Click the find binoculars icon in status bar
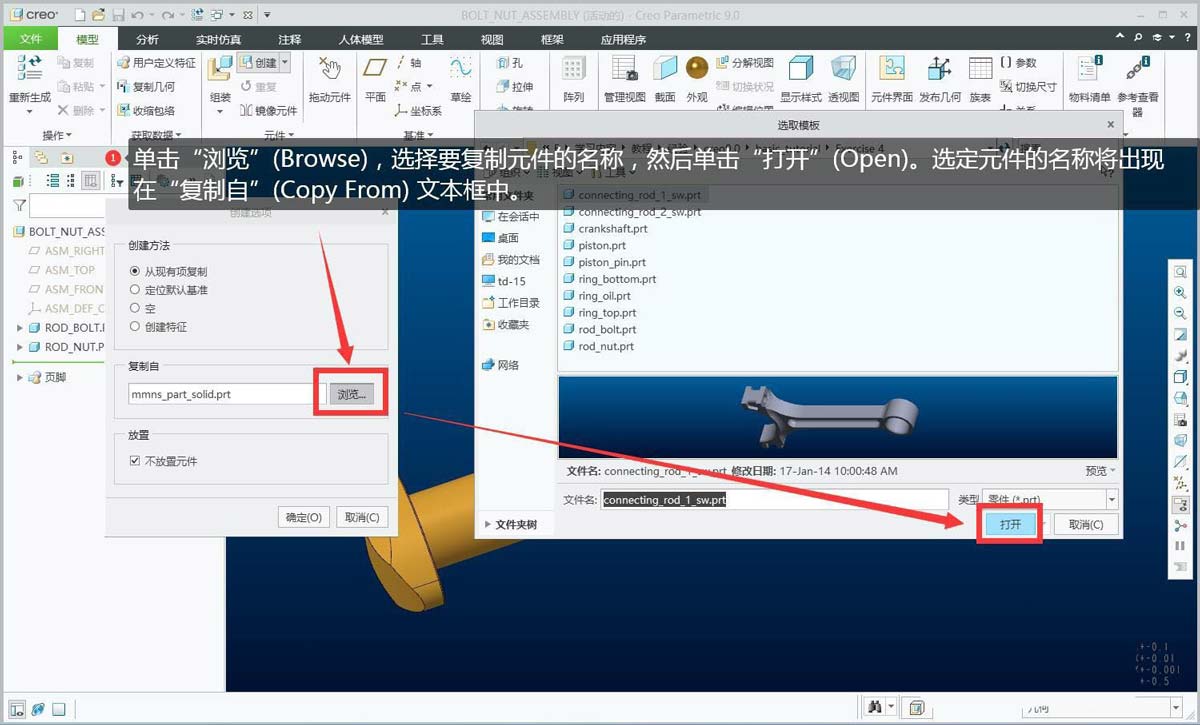 877,708
